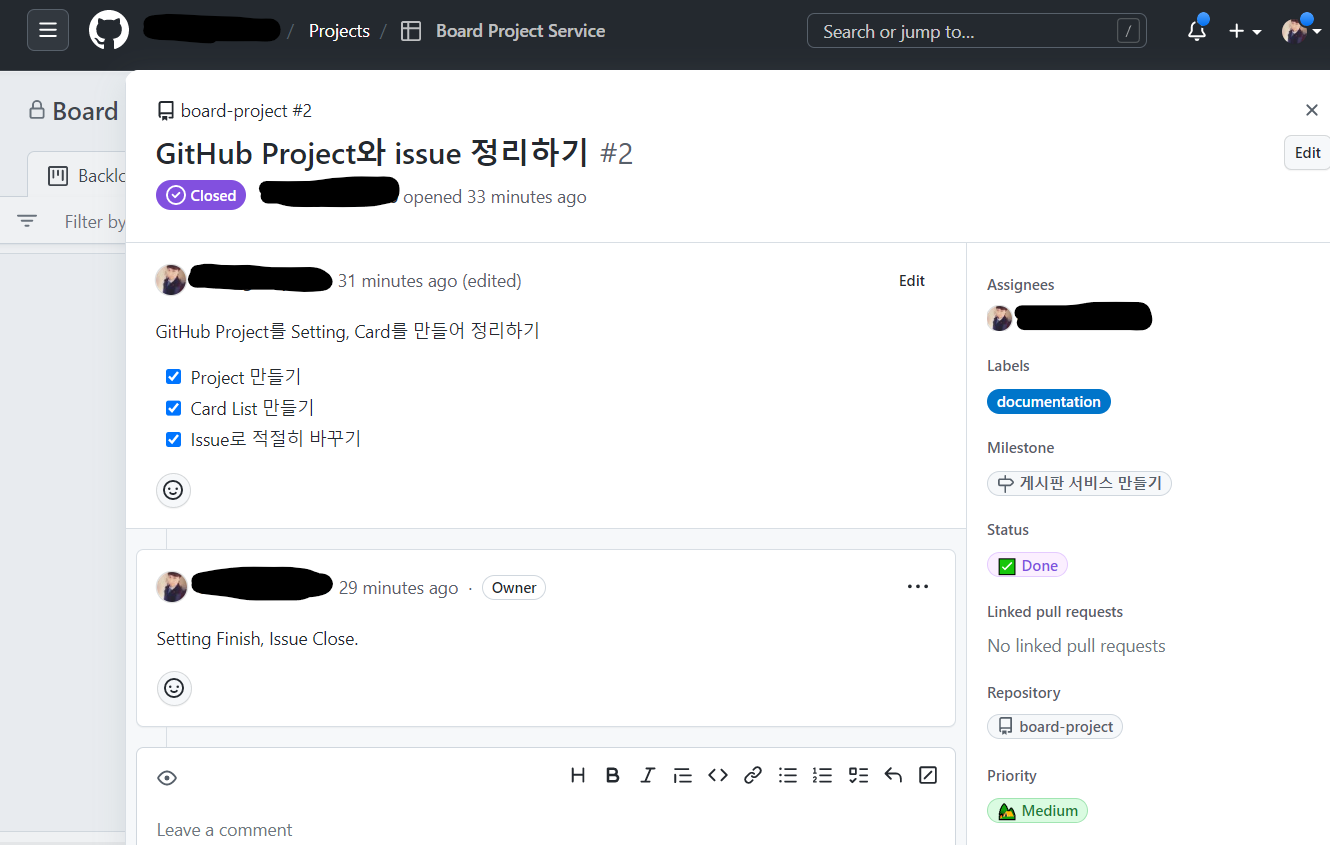
Task: Click avatar on the first comment
Action: click(171, 280)
